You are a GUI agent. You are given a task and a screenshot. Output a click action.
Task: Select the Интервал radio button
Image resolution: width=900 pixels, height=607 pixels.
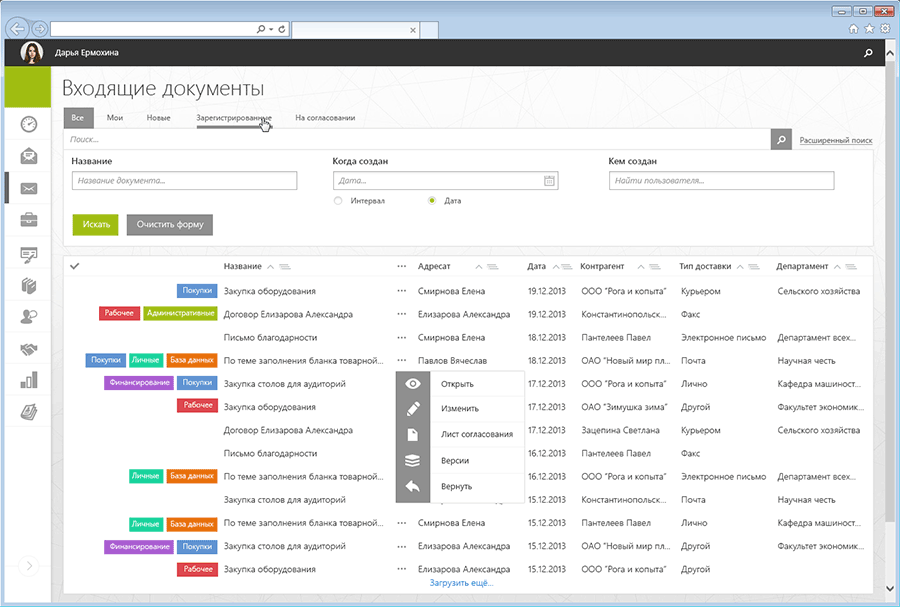click(x=338, y=201)
